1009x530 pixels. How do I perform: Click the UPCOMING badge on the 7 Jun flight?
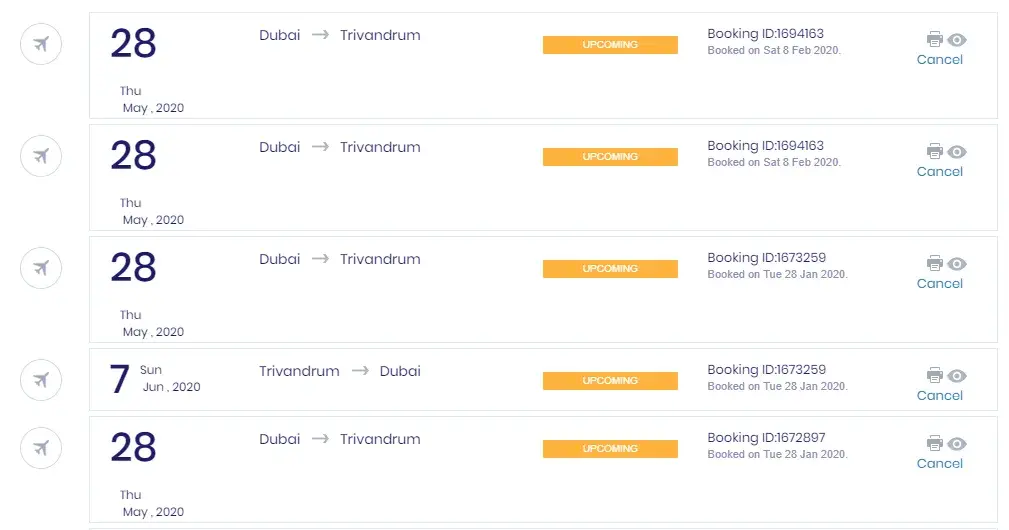[x=610, y=381]
